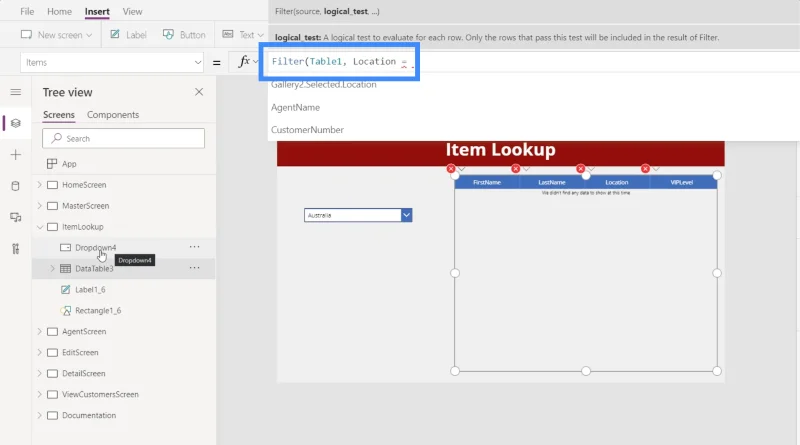
Task: Open the Data sources cylinder icon
Action: (x=16, y=186)
